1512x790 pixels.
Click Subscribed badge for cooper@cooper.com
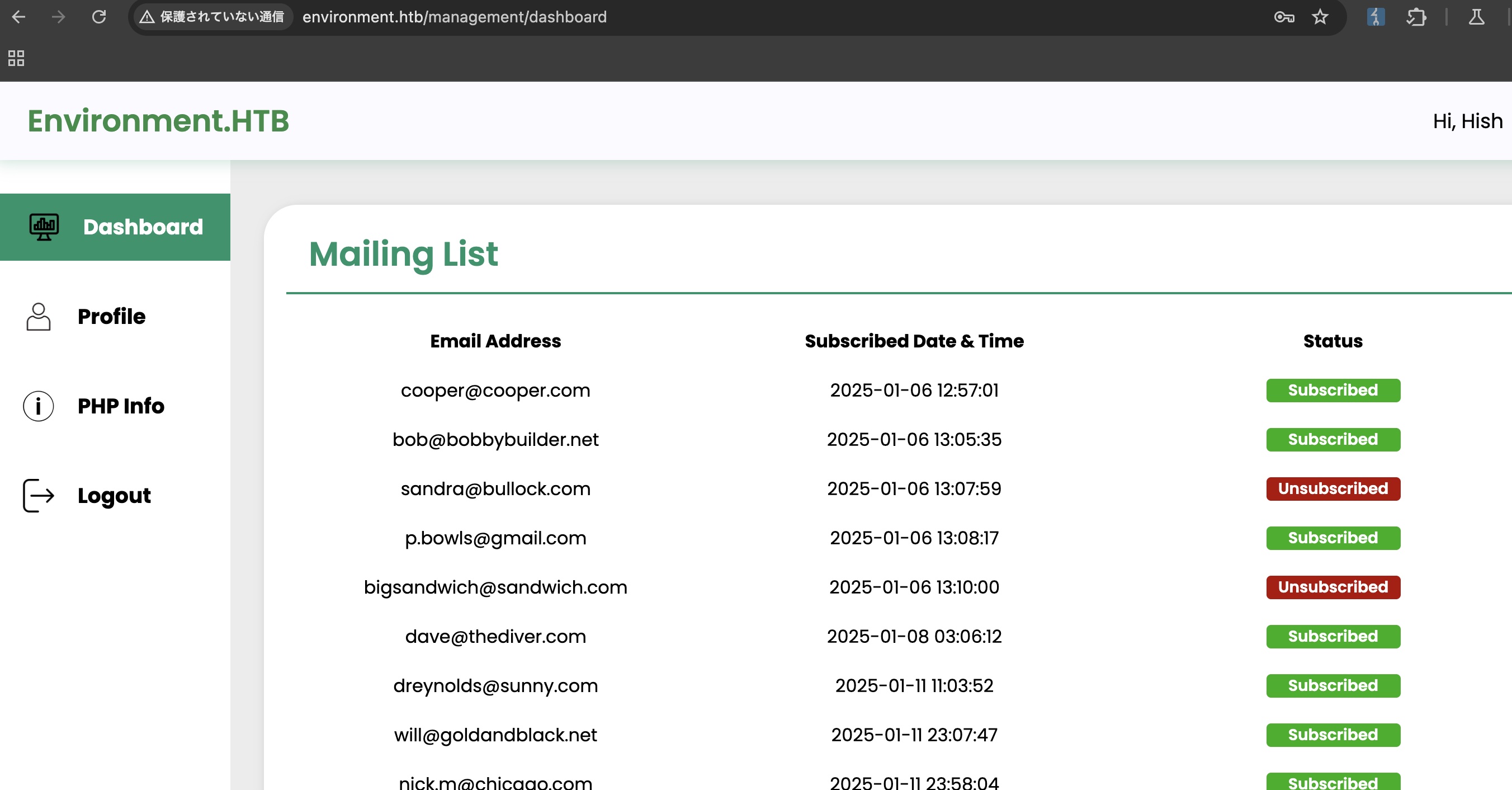coord(1333,391)
